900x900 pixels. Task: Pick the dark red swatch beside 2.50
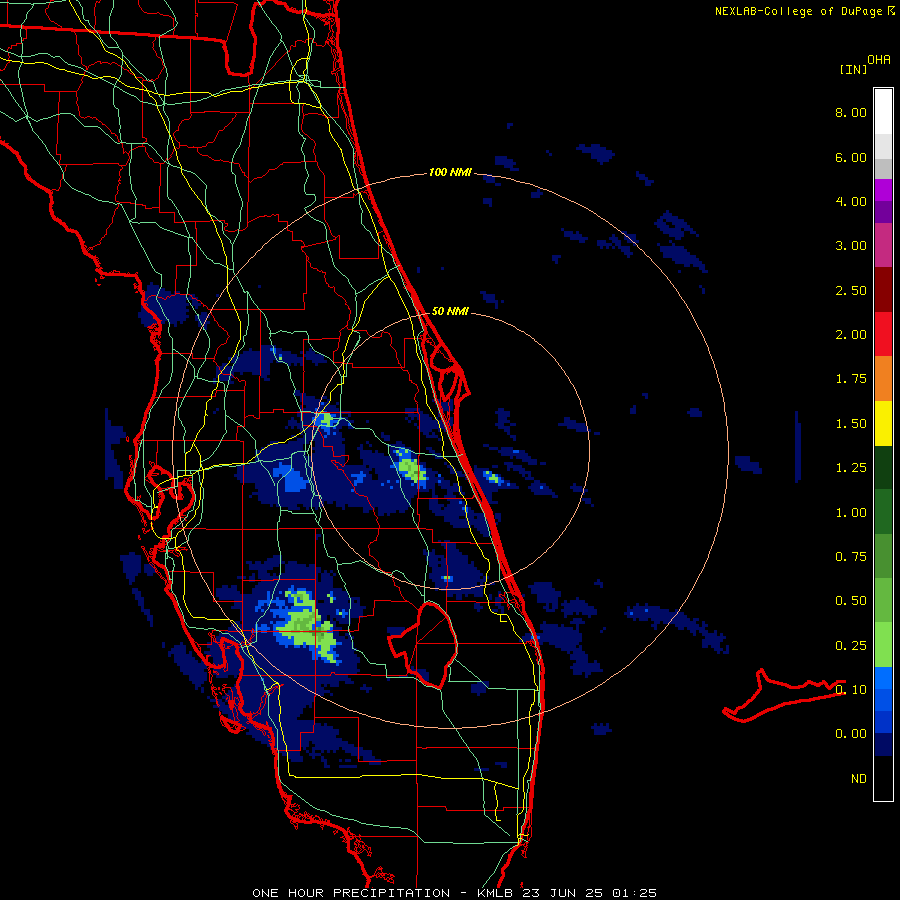click(x=883, y=290)
